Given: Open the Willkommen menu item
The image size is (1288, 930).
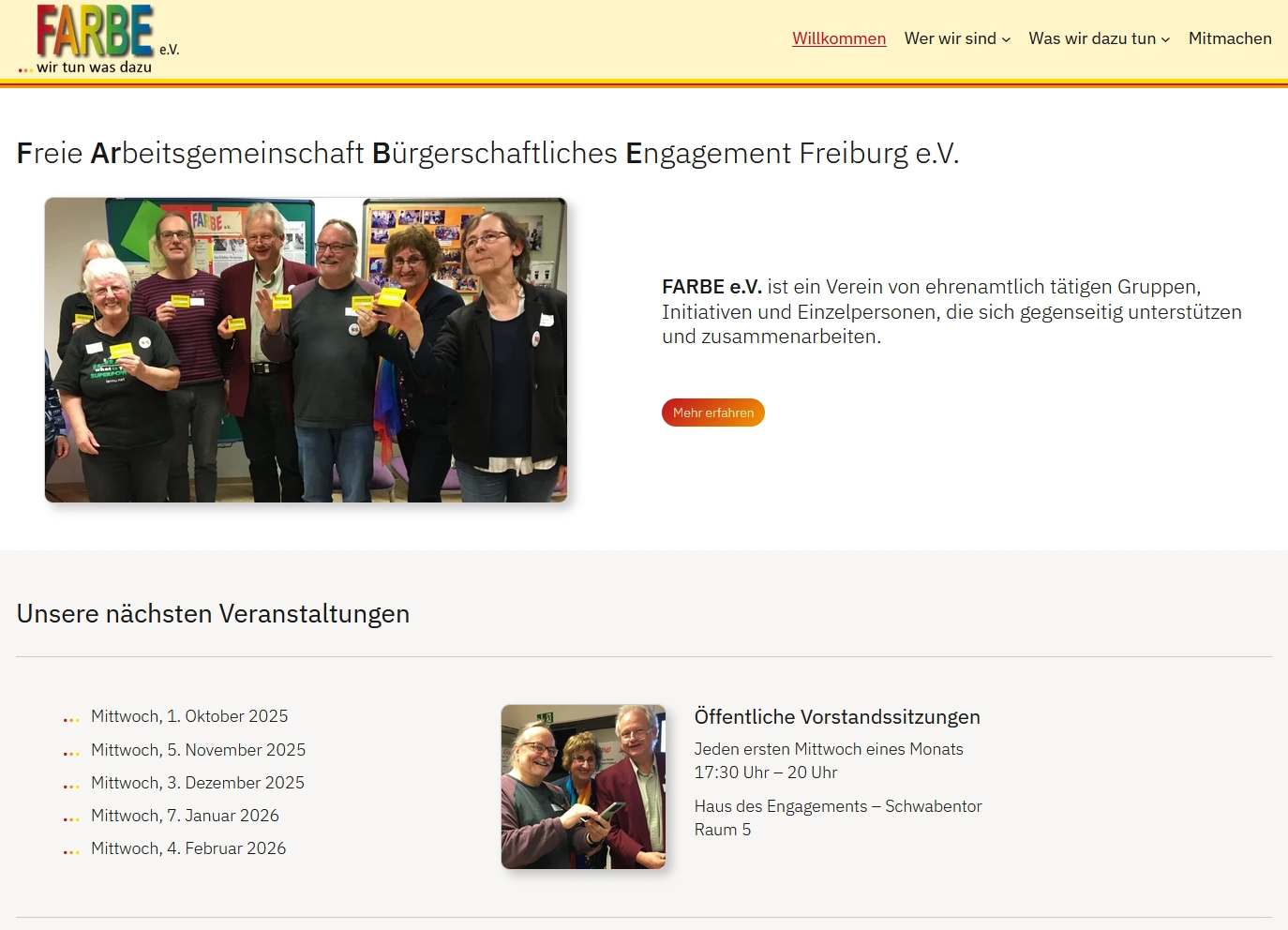Looking at the screenshot, I should pyautogui.click(x=839, y=38).
